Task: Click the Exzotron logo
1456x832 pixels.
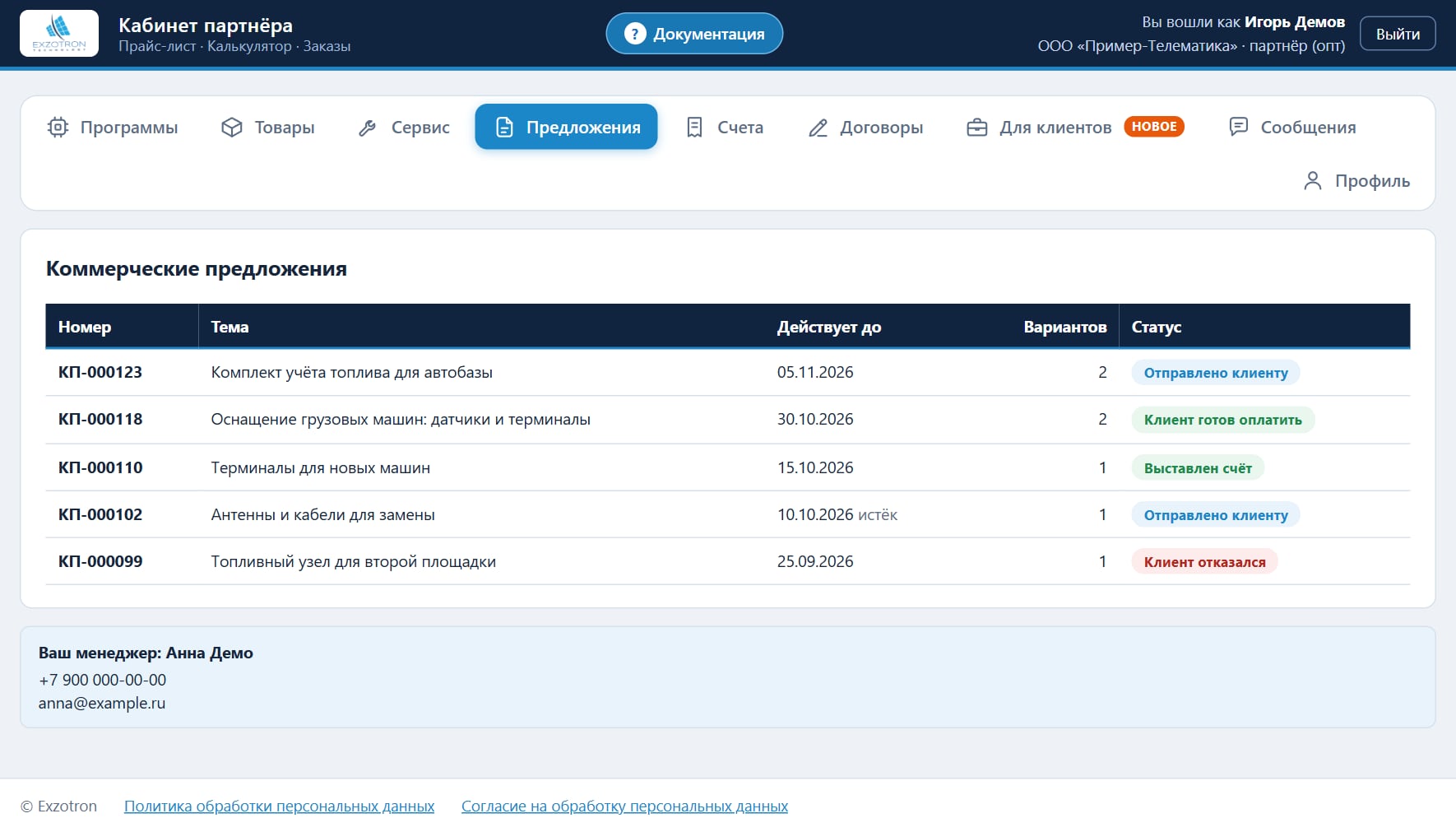Action: [x=59, y=34]
